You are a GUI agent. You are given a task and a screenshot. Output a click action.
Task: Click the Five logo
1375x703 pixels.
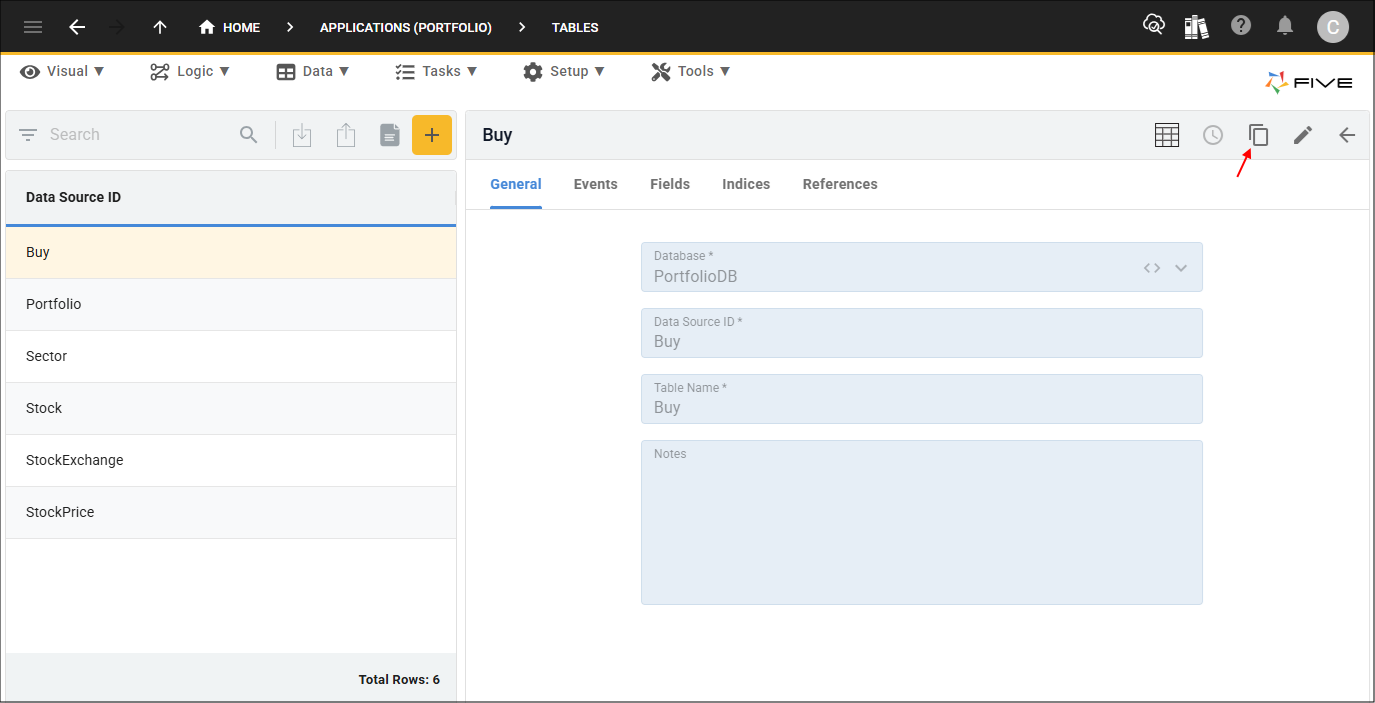[x=1309, y=83]
